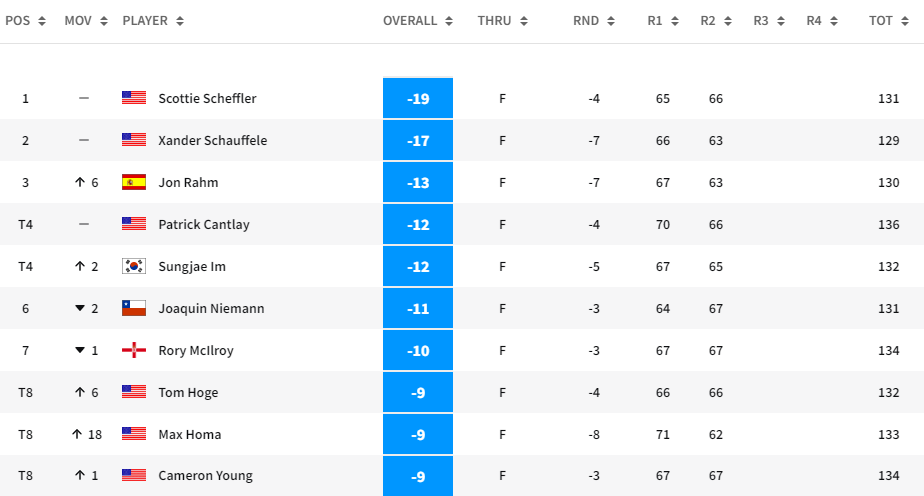Click Scottie Scheffler's USA flag icon

tap(134, 98)
